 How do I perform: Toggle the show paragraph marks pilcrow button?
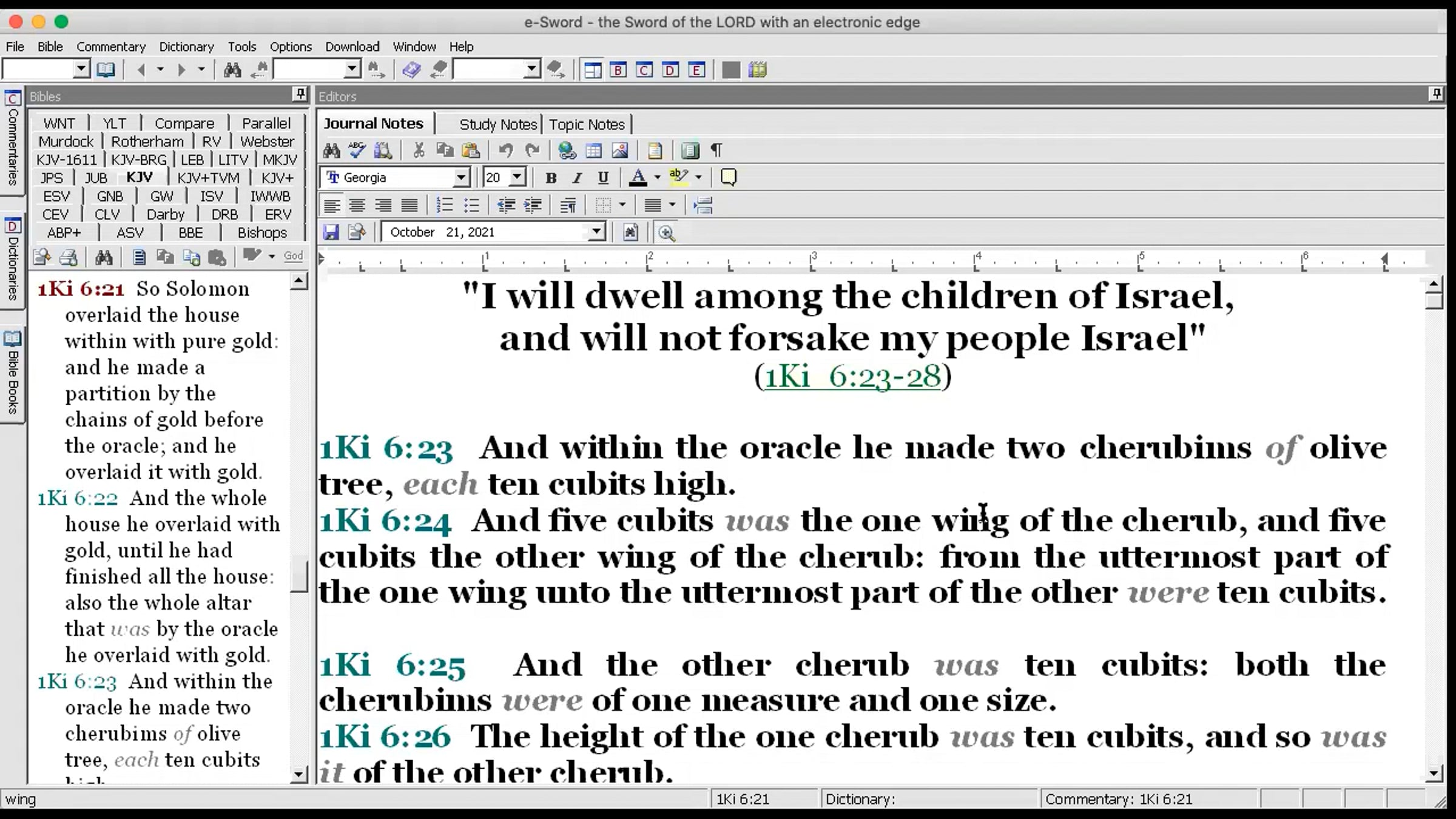716,150
